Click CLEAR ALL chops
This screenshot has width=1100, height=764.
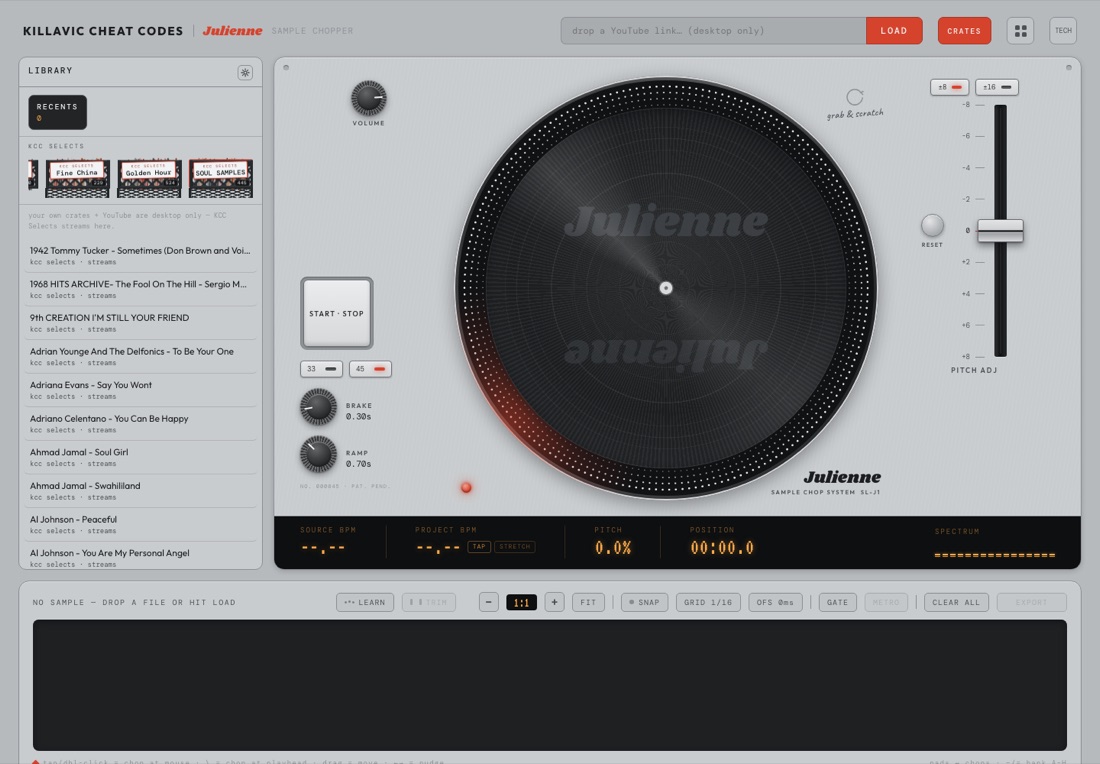[x=956, y=602]
